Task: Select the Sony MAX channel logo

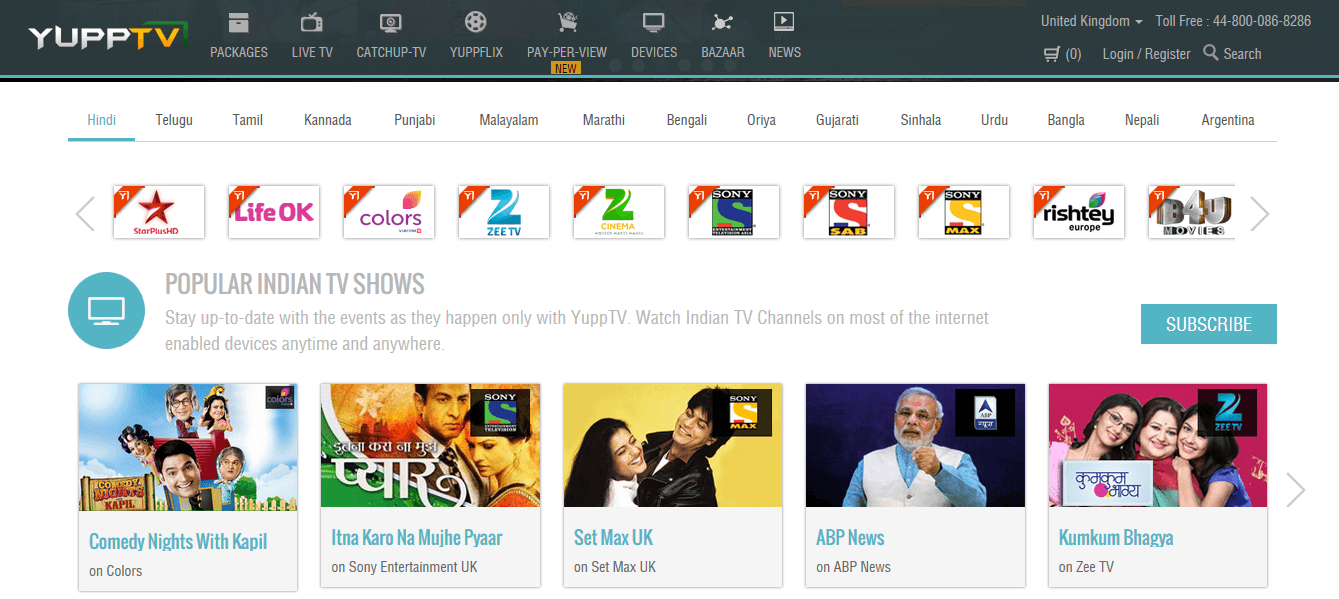Action: coord(964,212)
